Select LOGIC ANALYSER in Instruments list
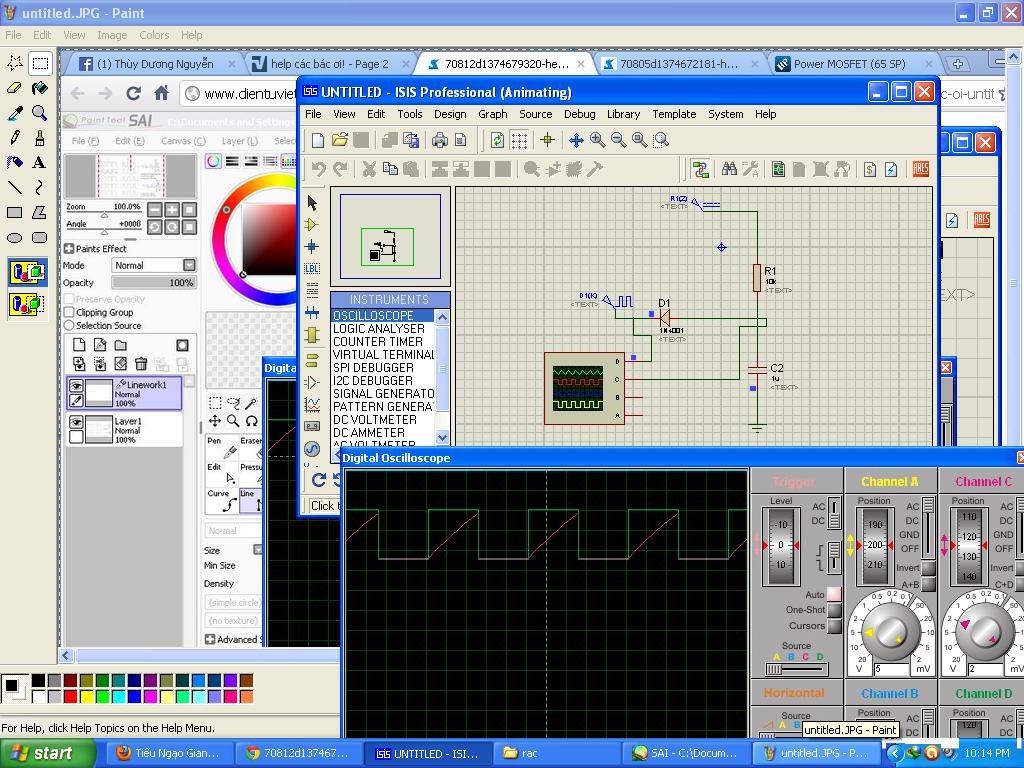This screenshot has width=1024, height=768. (379, 328)
